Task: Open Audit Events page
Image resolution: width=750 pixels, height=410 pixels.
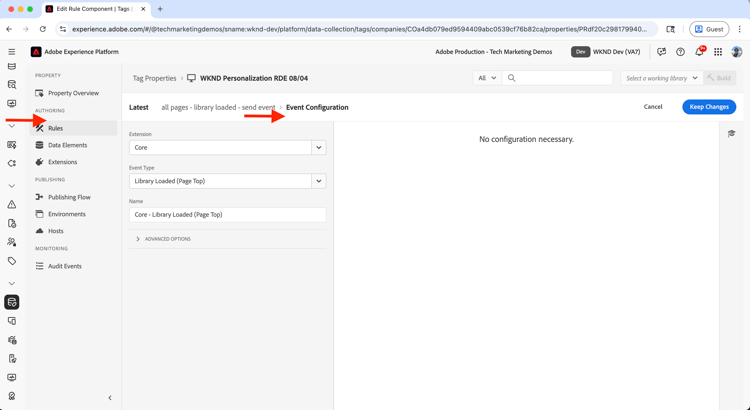Action: (x=65, y=266)
